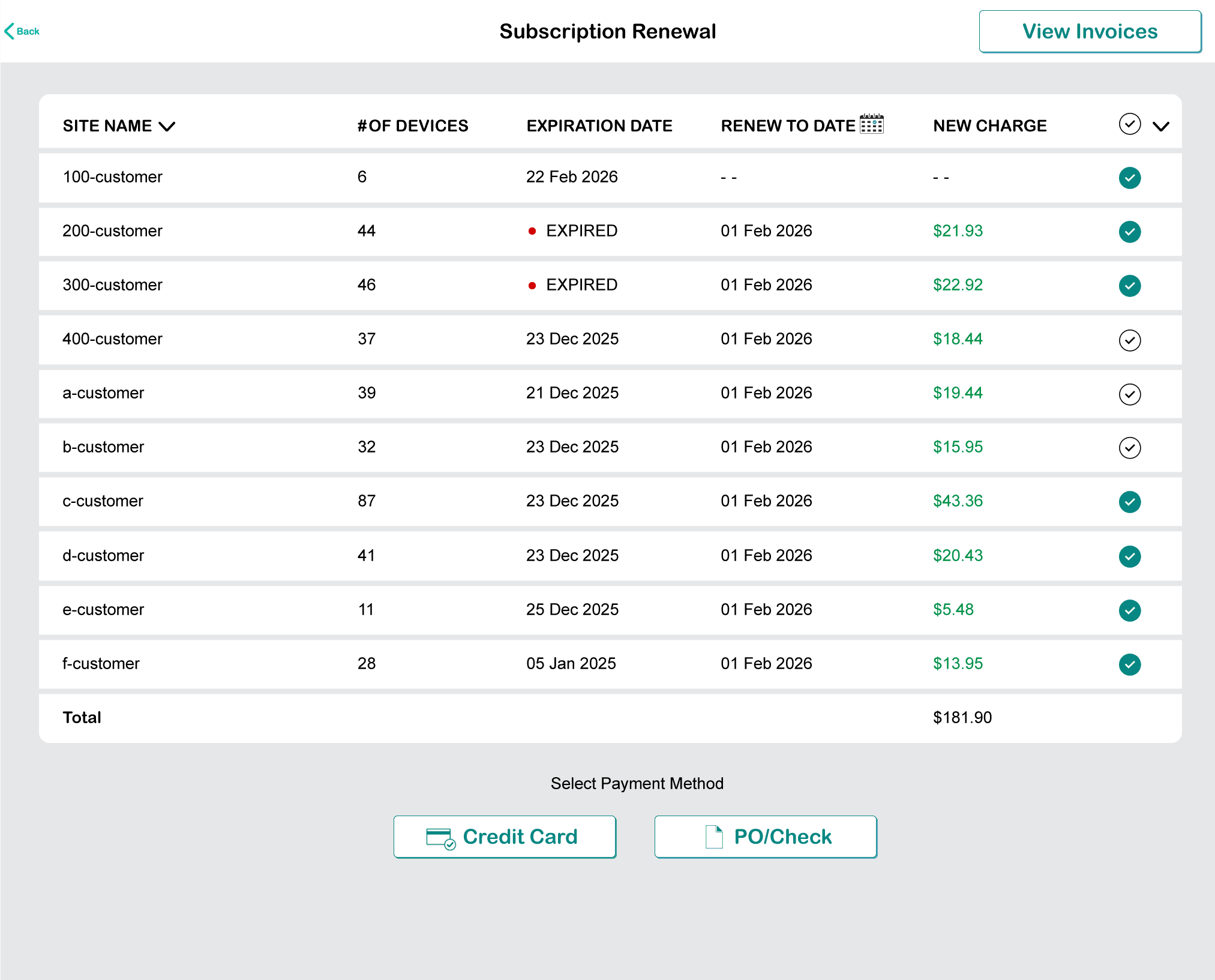Click the site name b-customer
Image resolution: width=1215 pixels, height=980 pixels.
click(x=103, y=447)
